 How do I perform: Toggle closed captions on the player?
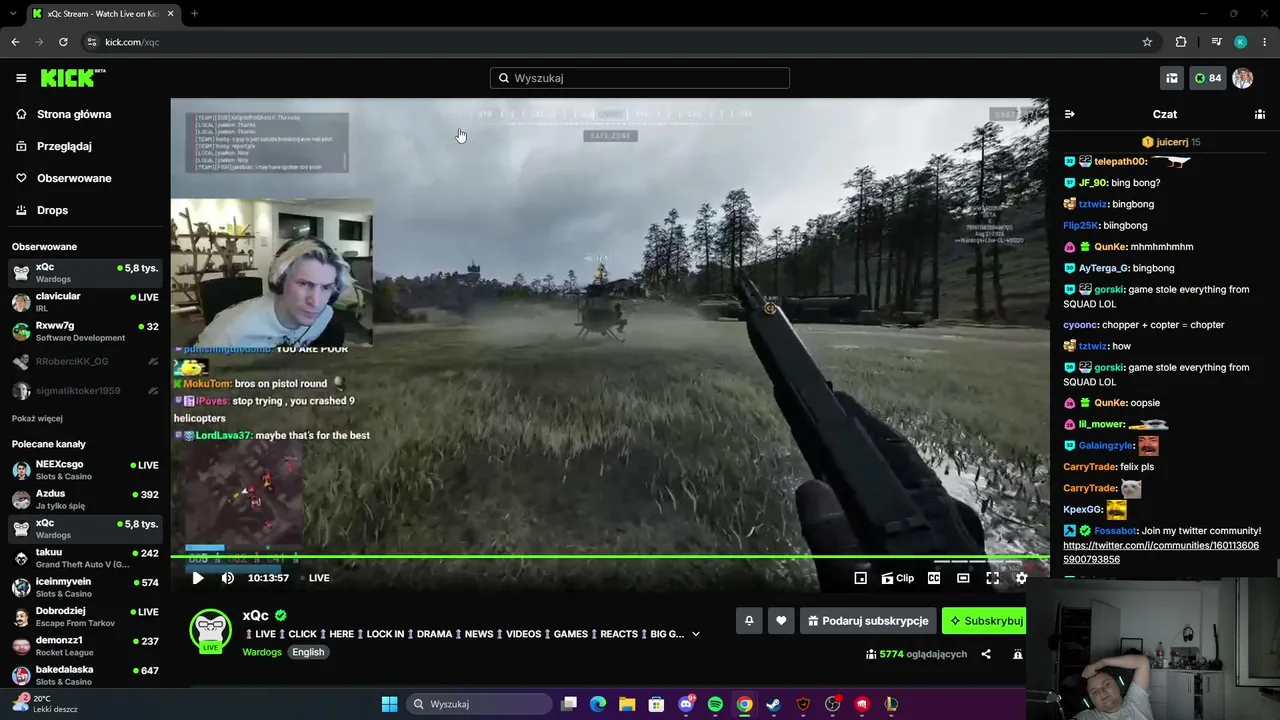pyautogui.click(x=934, y=578)
